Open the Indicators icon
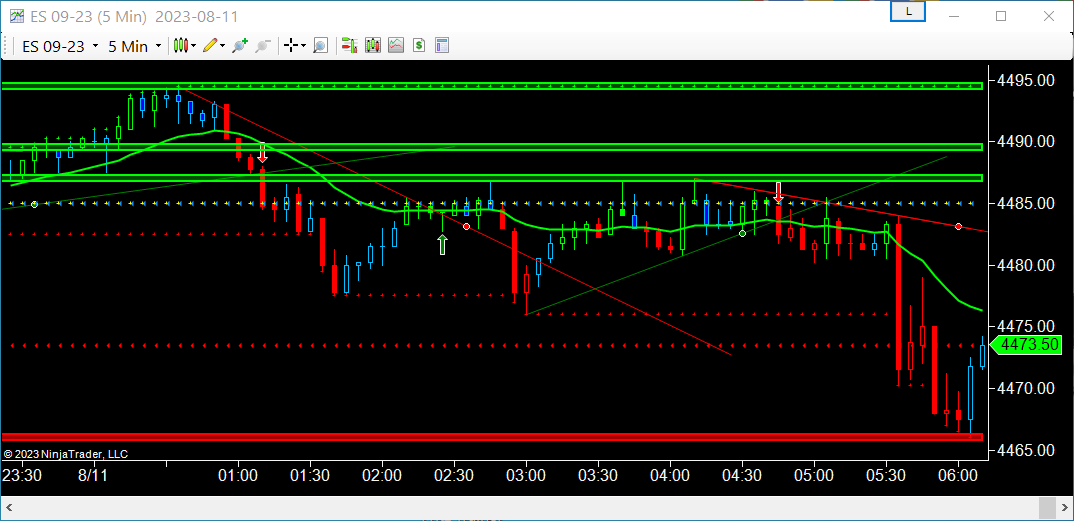 pyautogui.click(x=396, y=46)
